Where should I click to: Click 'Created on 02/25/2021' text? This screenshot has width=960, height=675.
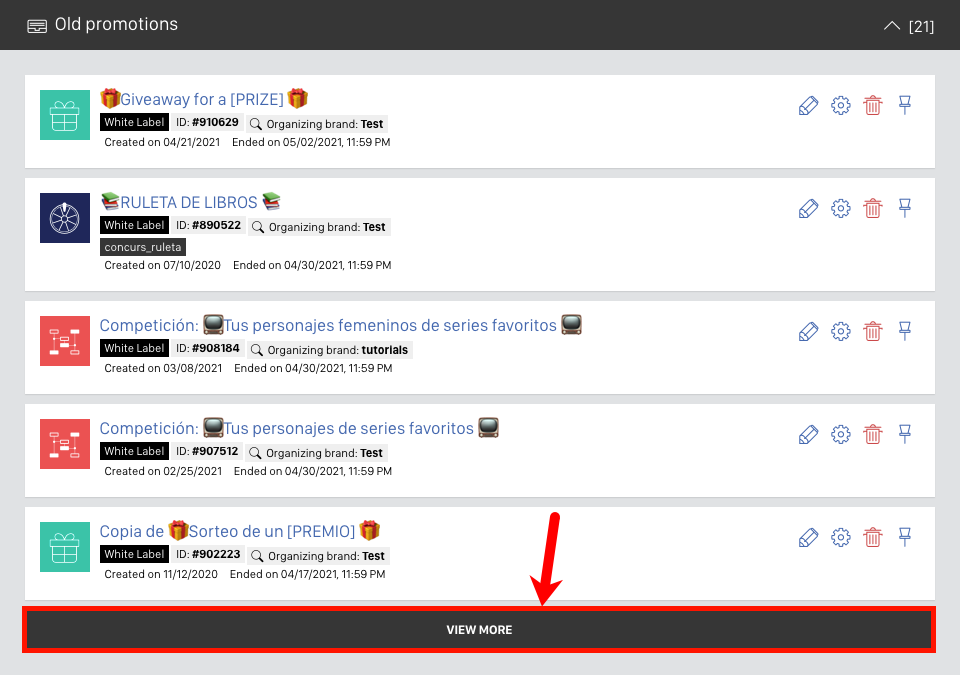pos(163,471)
